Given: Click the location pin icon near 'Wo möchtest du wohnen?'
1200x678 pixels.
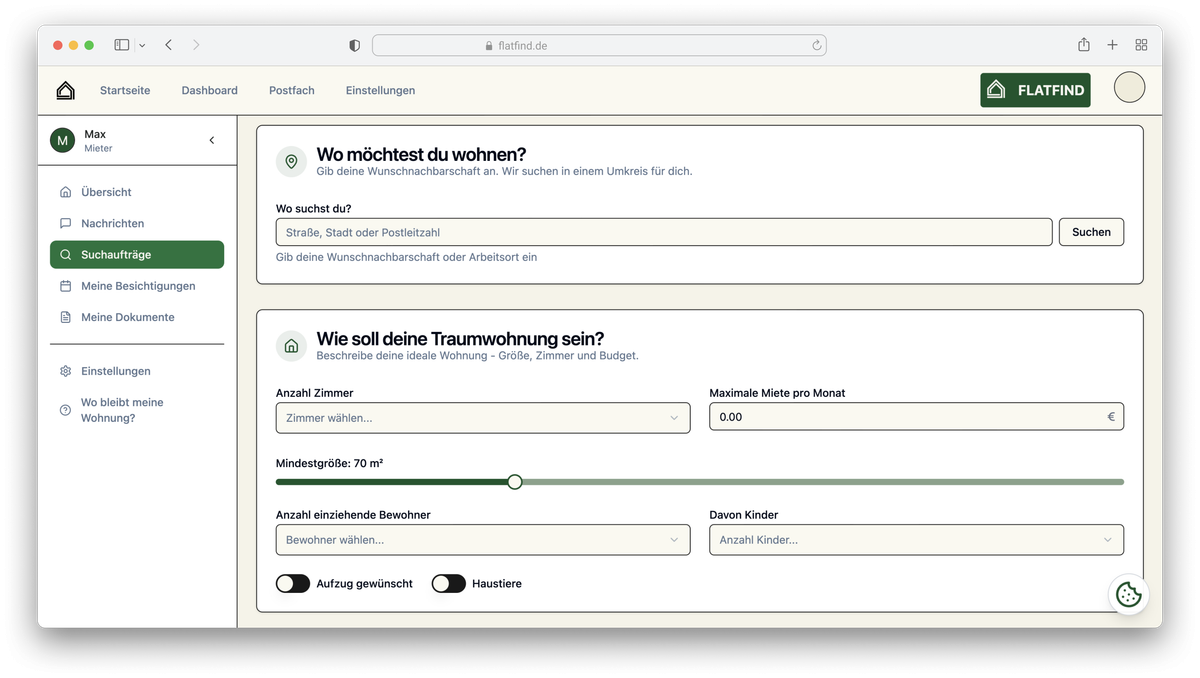Looking at the screenshot, I should [290, 160].
